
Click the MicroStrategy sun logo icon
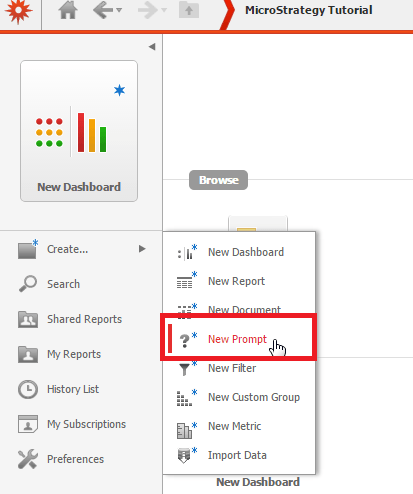click(19, 11)
